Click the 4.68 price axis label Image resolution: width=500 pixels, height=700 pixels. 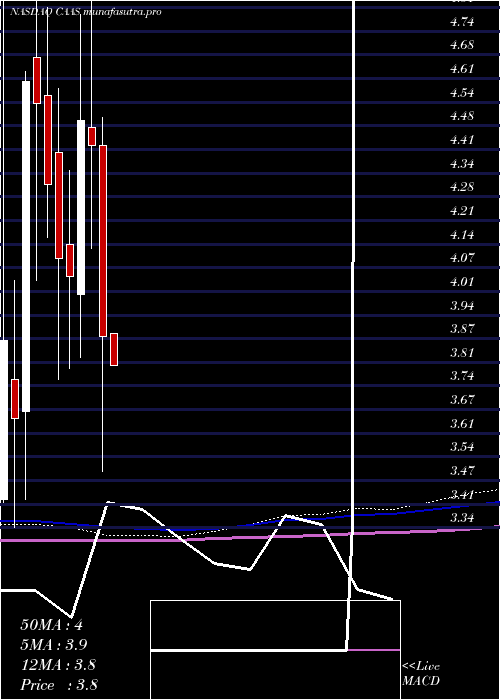tap(462, 46)
